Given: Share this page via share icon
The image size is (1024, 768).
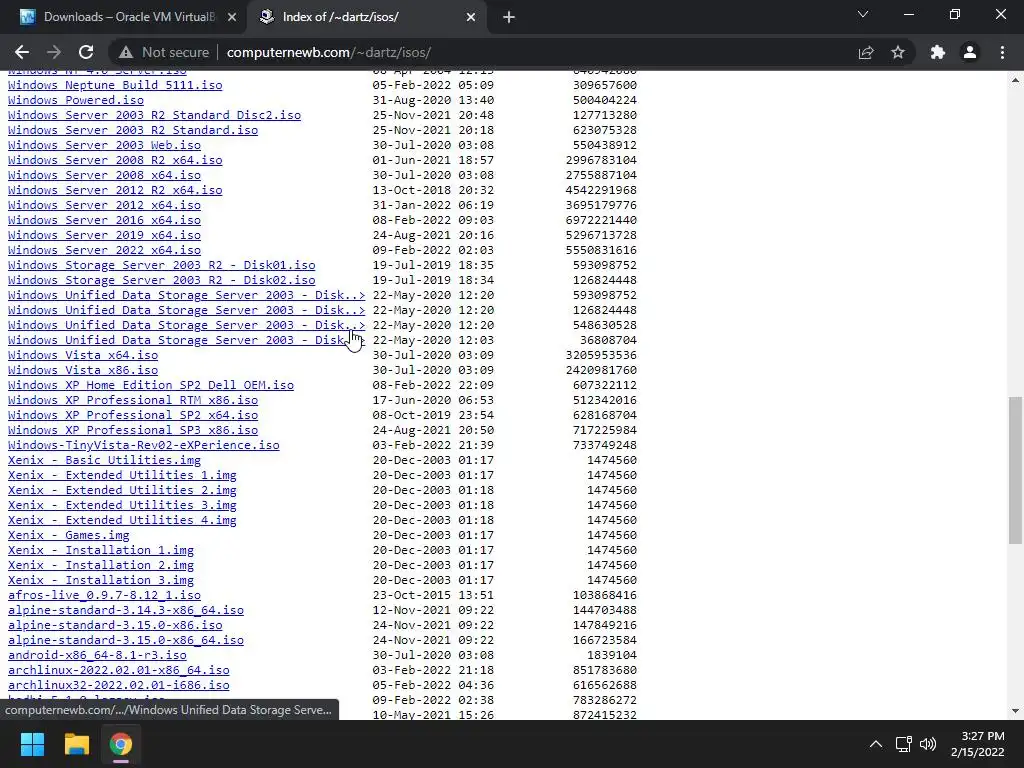Looking at the screenshot, I should [x=866, y=52].
